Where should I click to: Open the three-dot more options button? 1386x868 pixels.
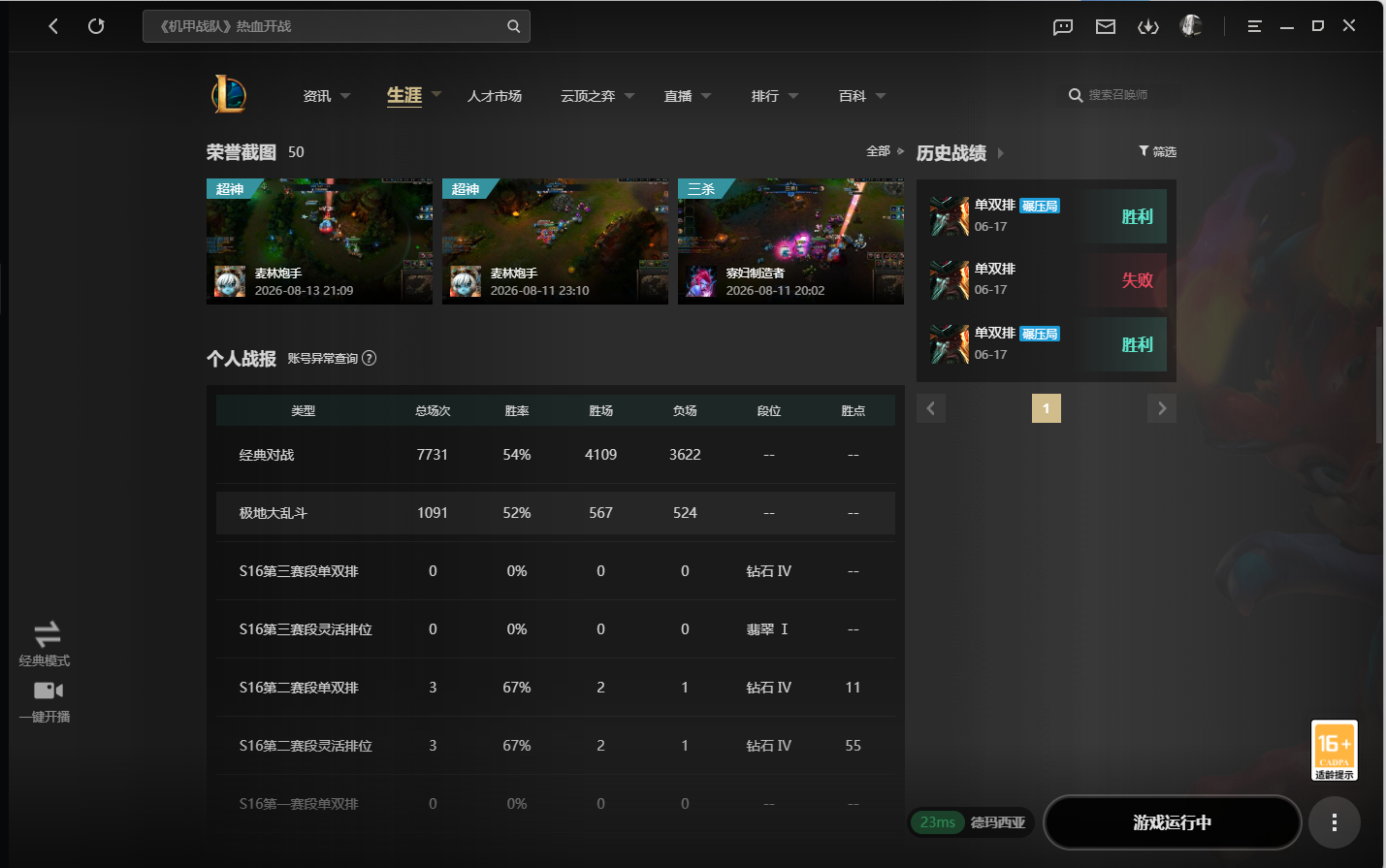click(x=1335, y=822)
